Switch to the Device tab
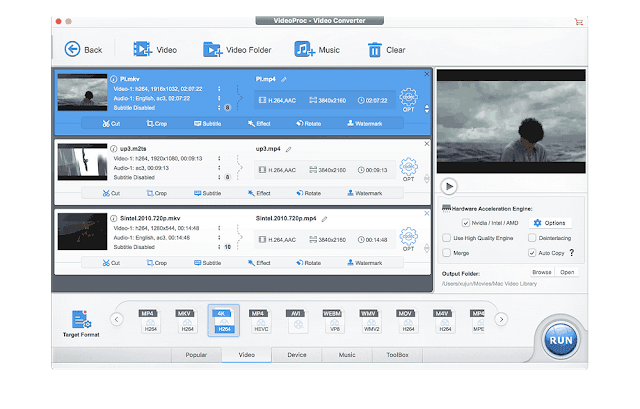The width and height of the screenshot is (640, 409). (297, 355)
